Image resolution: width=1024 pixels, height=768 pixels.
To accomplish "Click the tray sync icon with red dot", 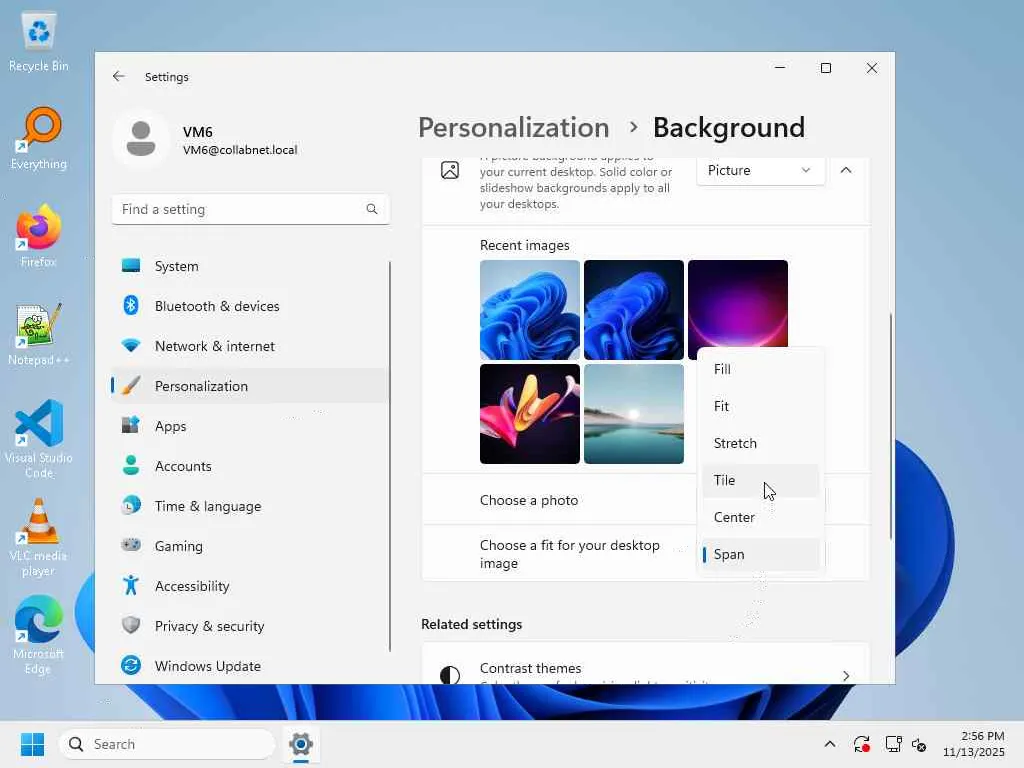I will (x=861, y=744).
